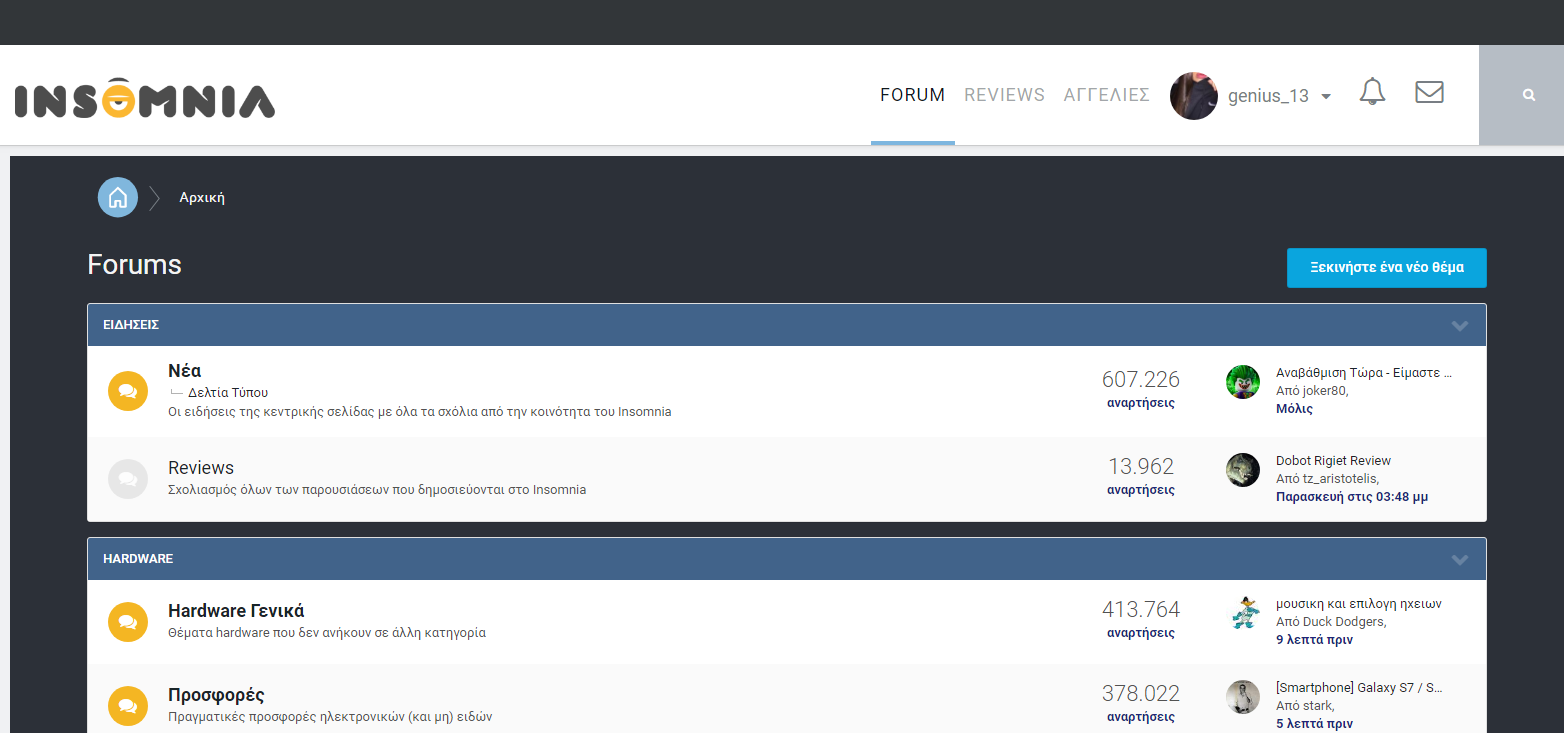The image size is (1564, 733).
Task: Click the 413.764 post count
Action: tap(1141, 610)
